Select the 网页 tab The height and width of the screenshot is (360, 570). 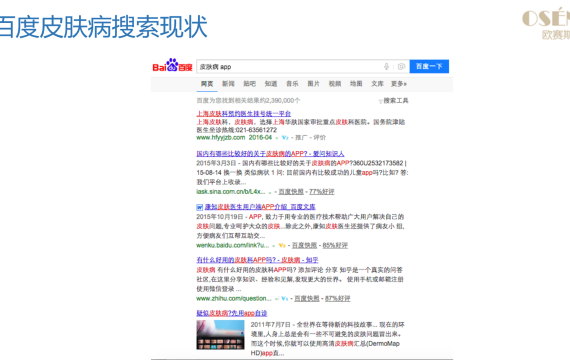(x=207, y=84)
